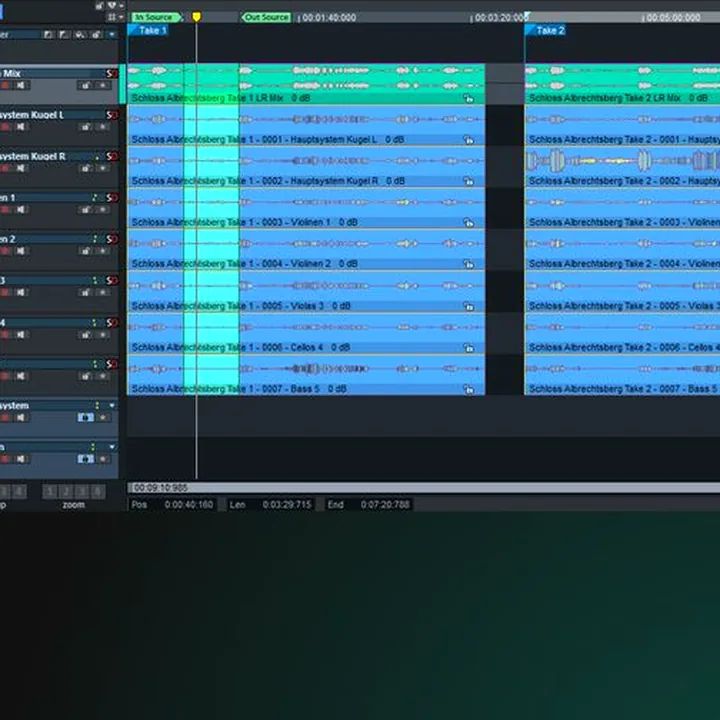Click the yellow play cursor marker

197,17
